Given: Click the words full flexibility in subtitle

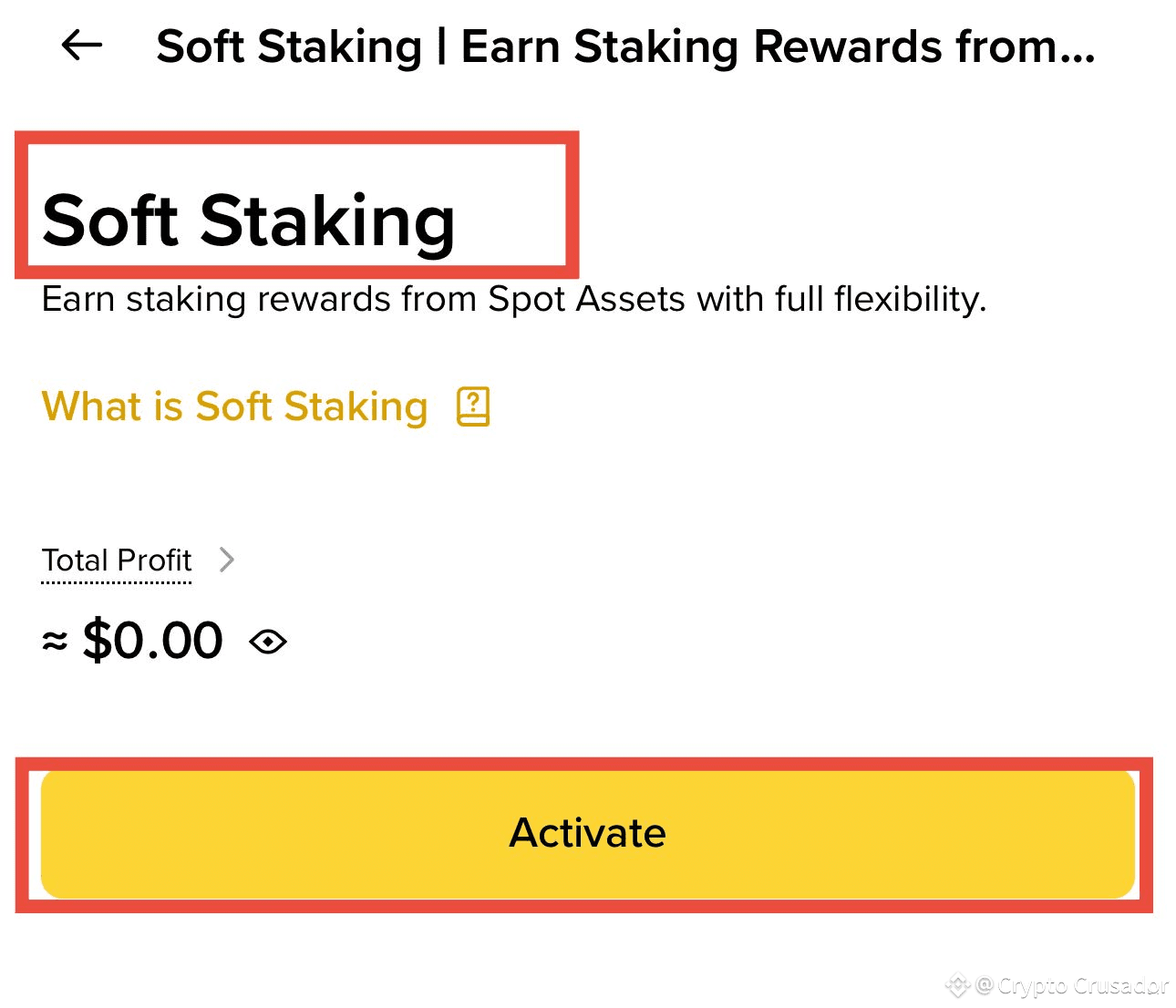Looking at the screenshot, I should tap(881, 299).
